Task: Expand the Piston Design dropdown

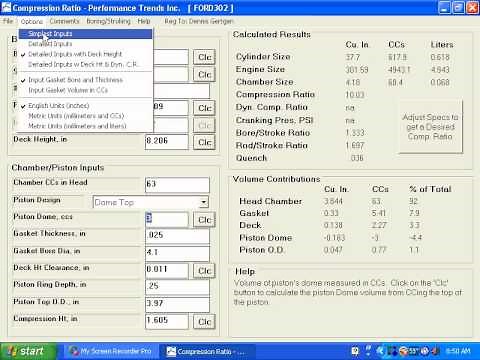Action: point(203,202)
